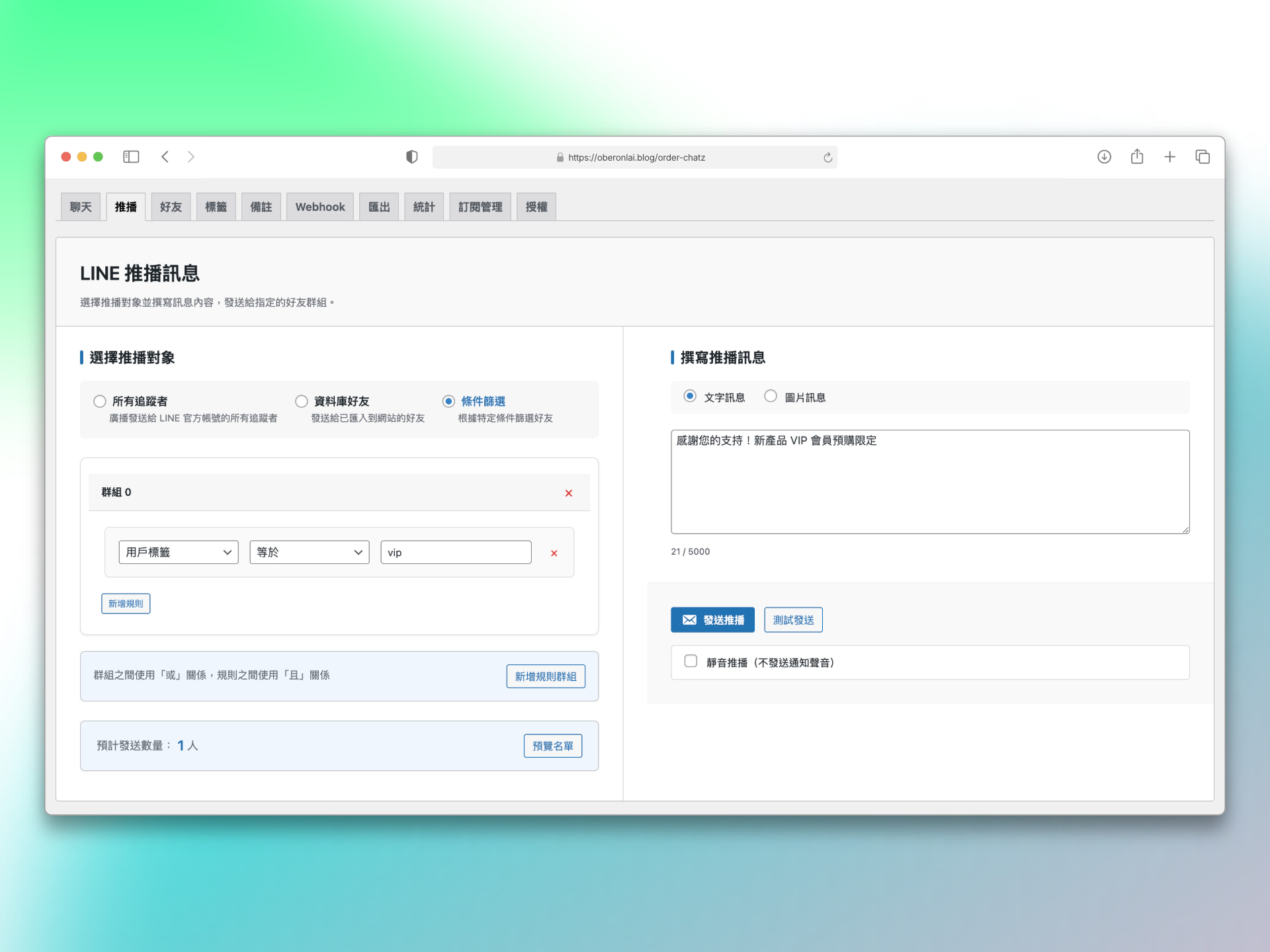1270x952 pixels.
Task: Remove the vip rule using the red X
Action: (x=554, y=553)
